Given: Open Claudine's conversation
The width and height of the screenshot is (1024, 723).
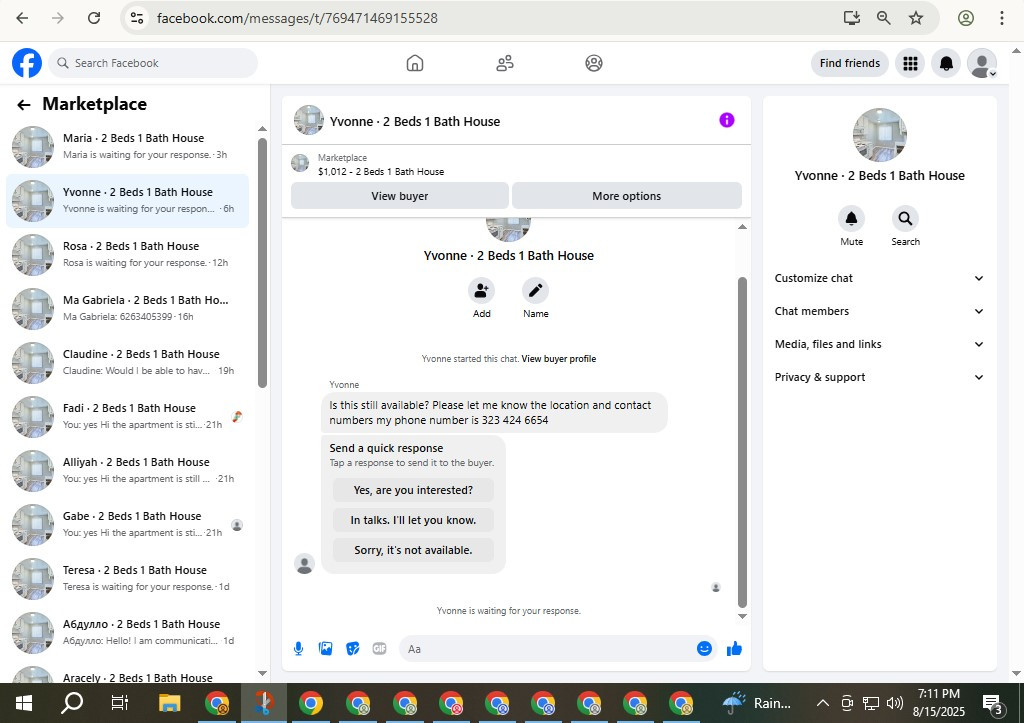Looking at the screenshot, I should 128,363.
